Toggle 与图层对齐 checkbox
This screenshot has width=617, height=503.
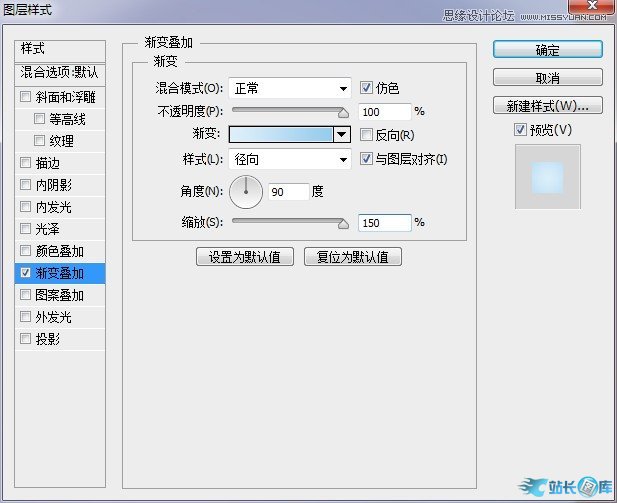[x=366, y=159]
